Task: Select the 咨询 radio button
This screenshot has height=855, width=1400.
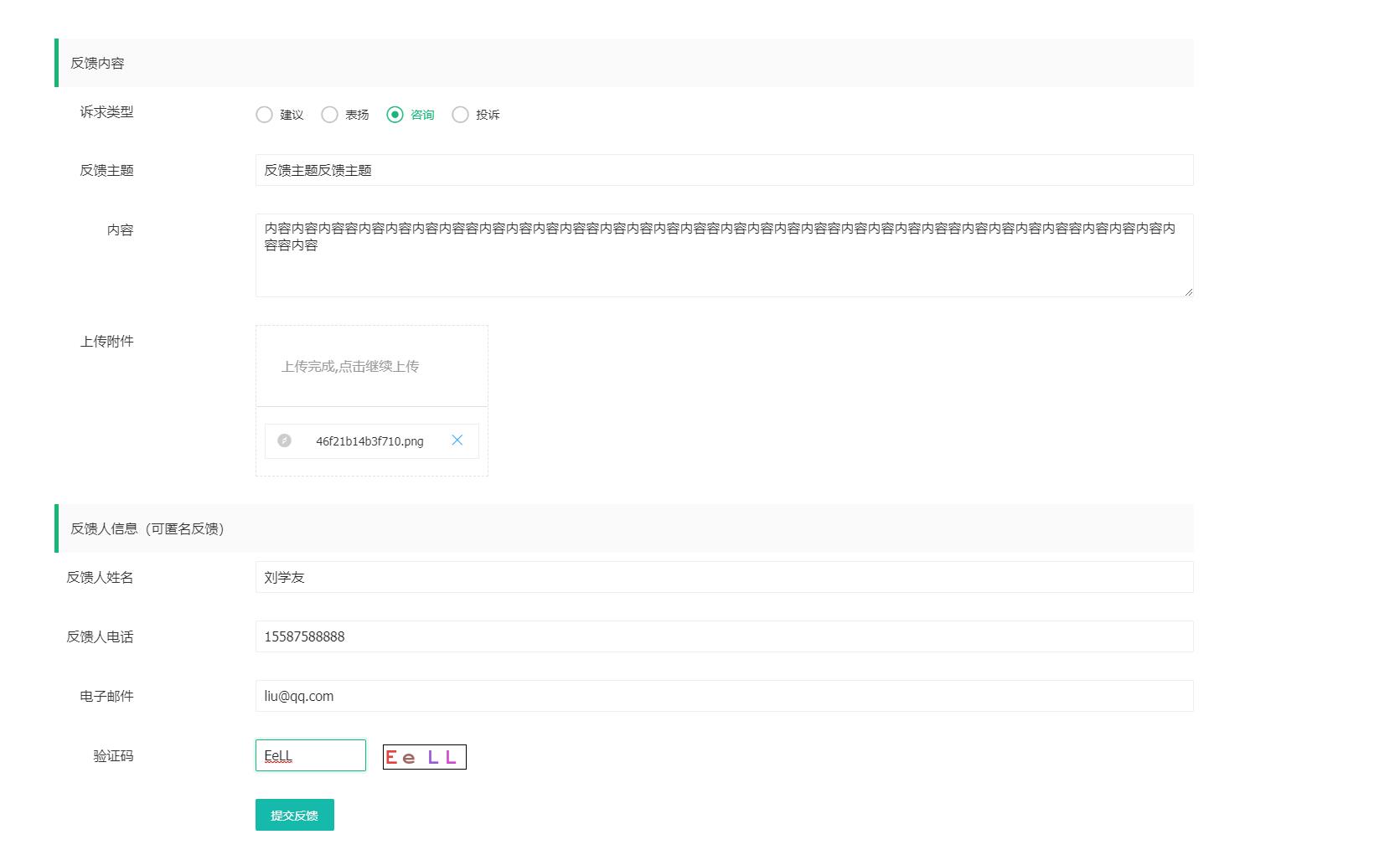Action: click(x=395, y=115)
